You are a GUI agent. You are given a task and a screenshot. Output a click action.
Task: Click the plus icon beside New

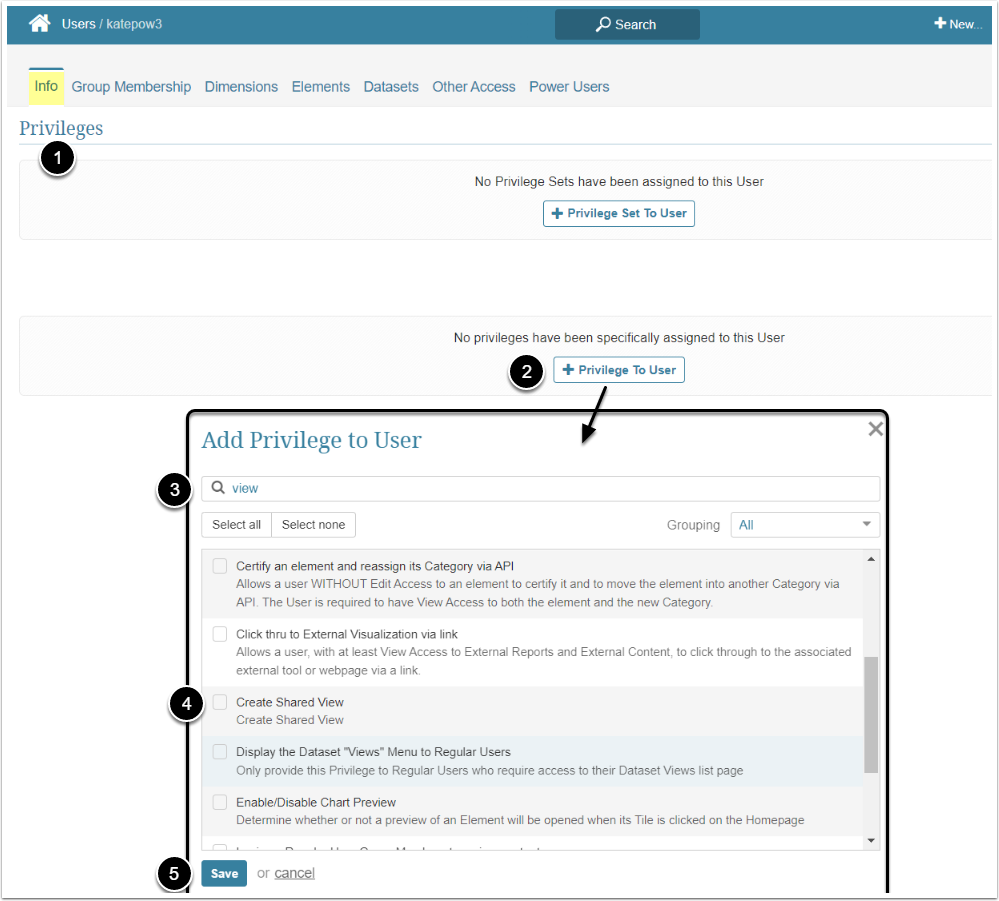click(x=940, y=24)
